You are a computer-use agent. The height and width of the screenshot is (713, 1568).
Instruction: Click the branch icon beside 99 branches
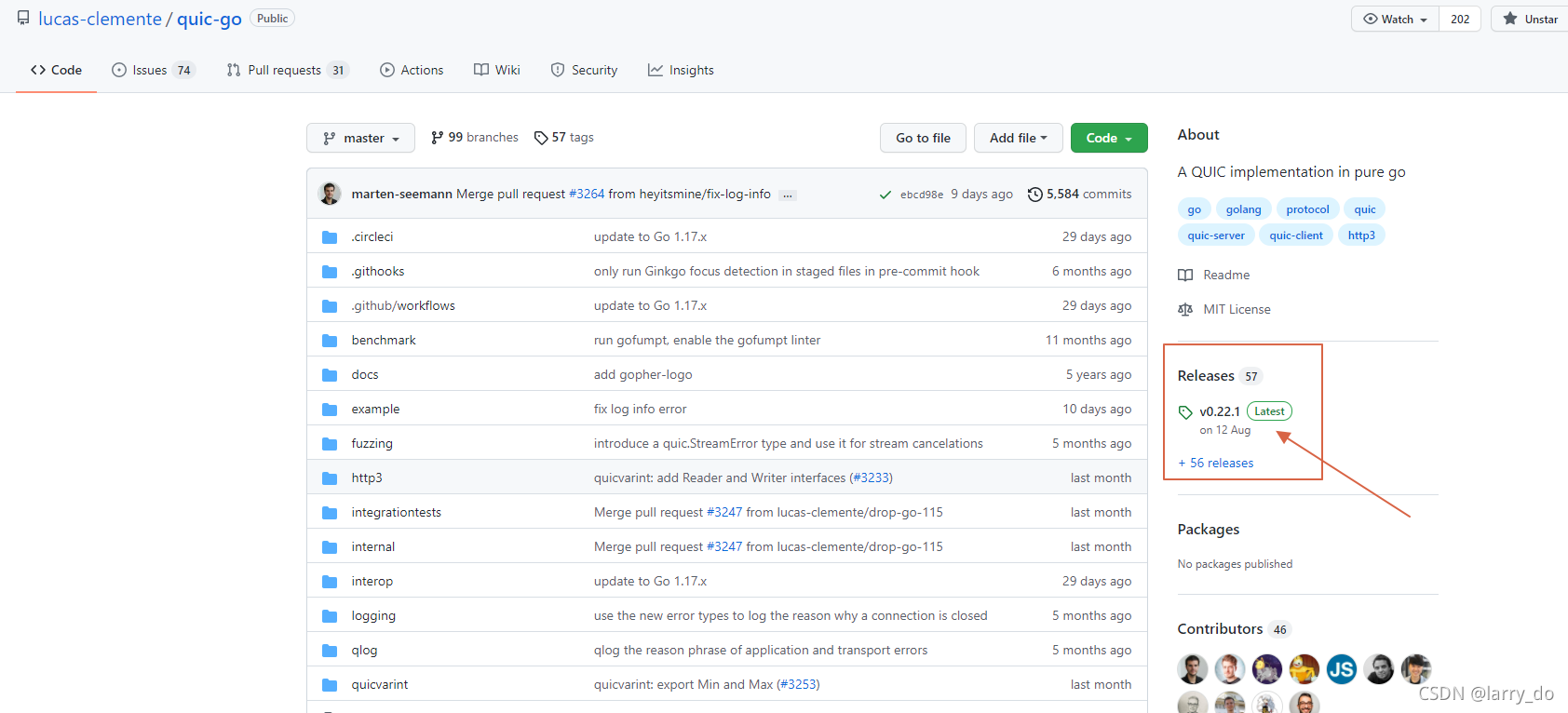click(437, 138)
